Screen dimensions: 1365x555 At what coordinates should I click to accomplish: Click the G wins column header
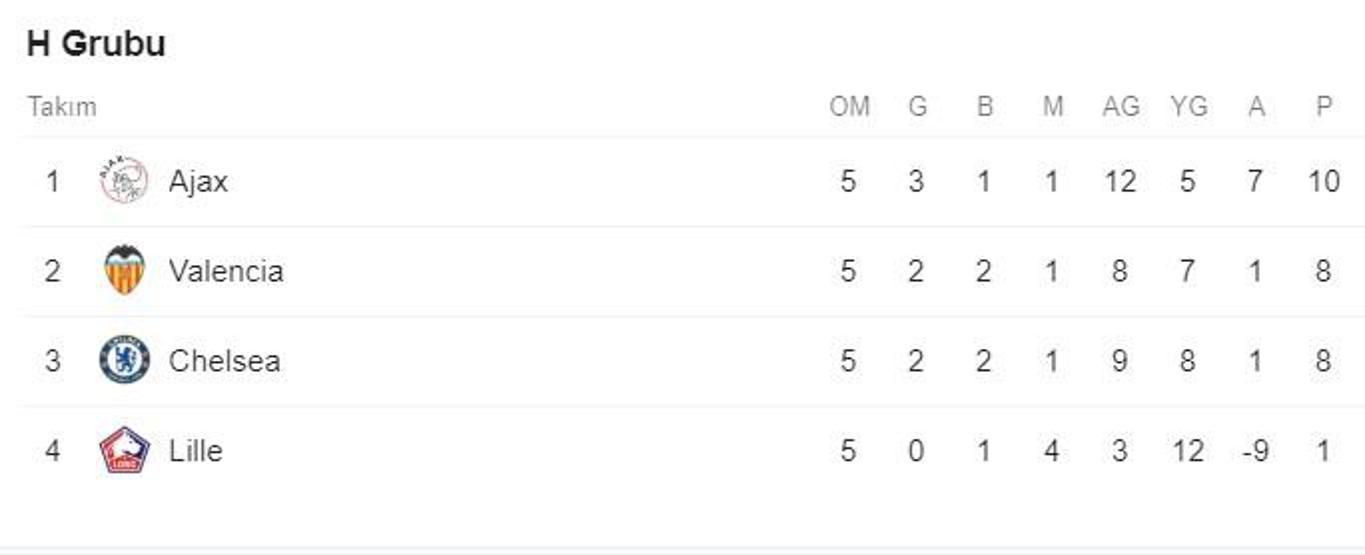(x=917, y=107)
